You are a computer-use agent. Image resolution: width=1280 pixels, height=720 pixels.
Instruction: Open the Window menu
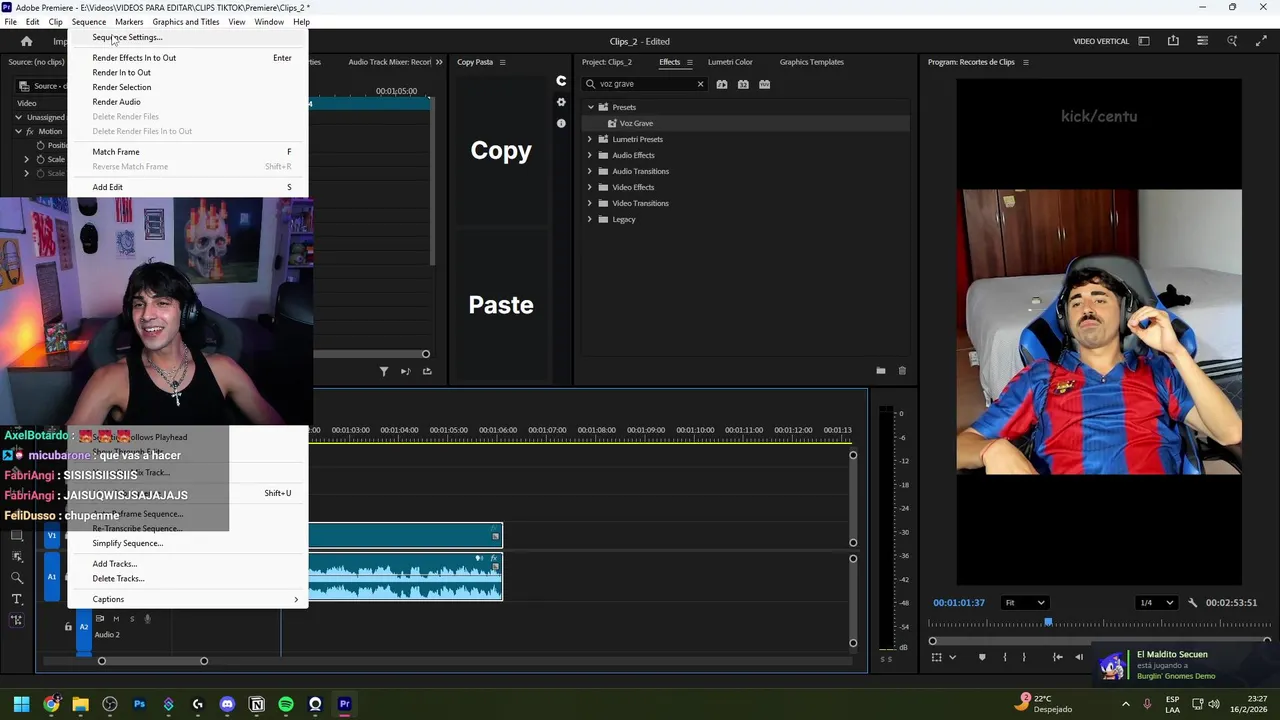[268, 21]
